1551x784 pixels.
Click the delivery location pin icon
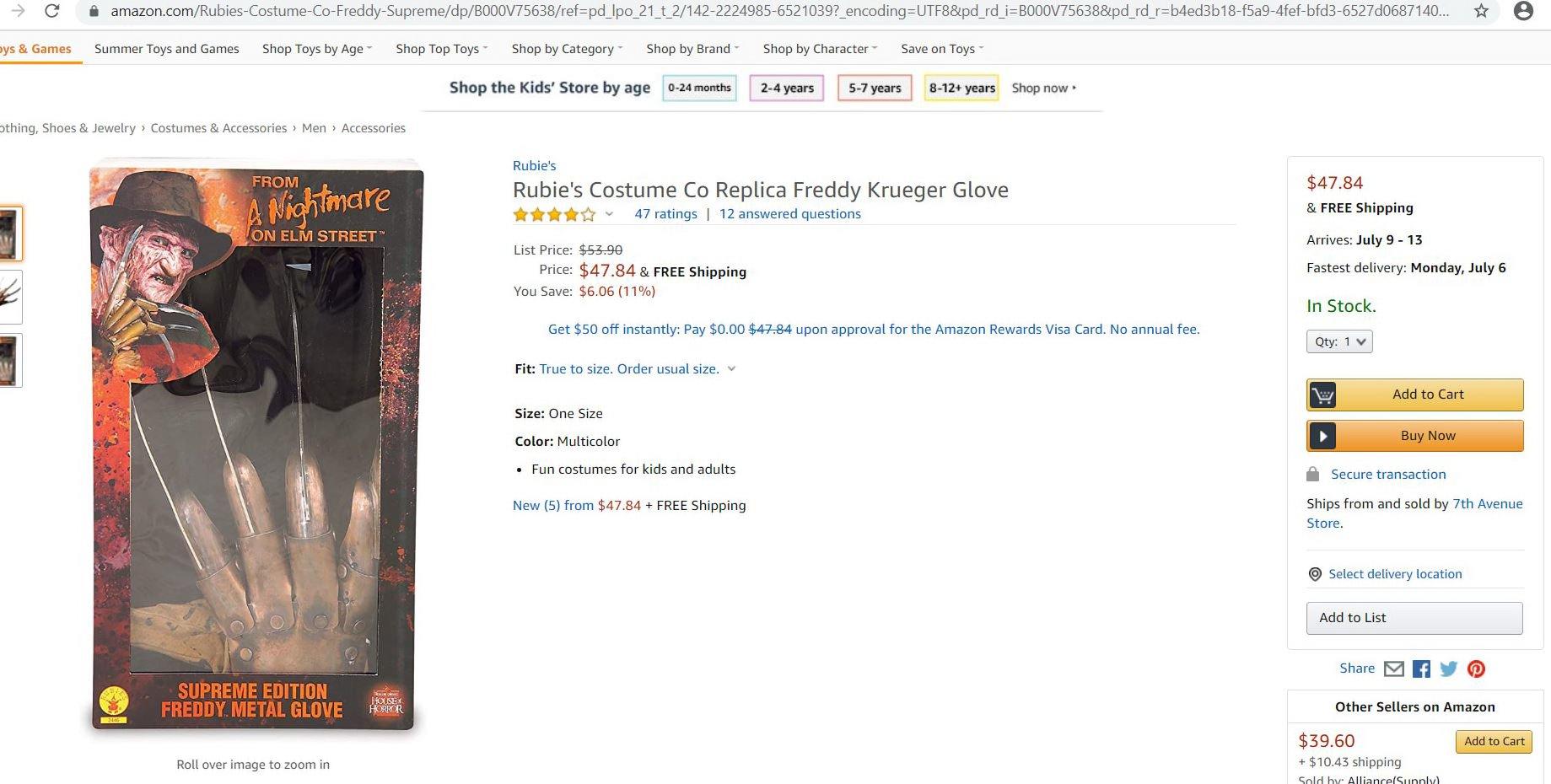tap(1314, 574)
